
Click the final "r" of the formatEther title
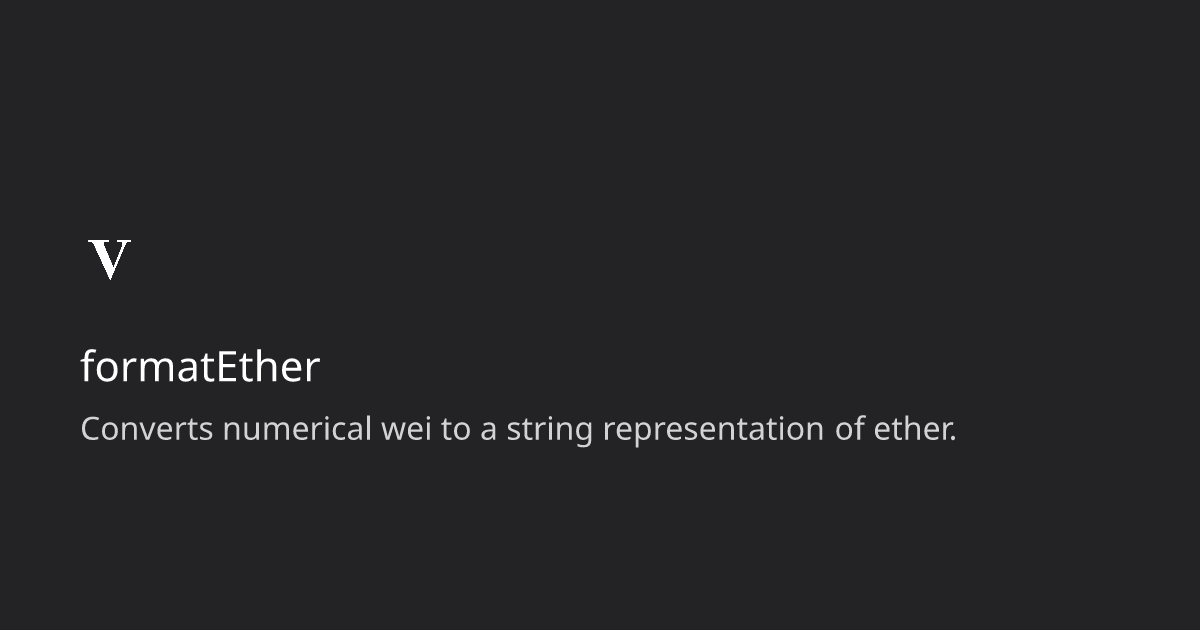313,369
